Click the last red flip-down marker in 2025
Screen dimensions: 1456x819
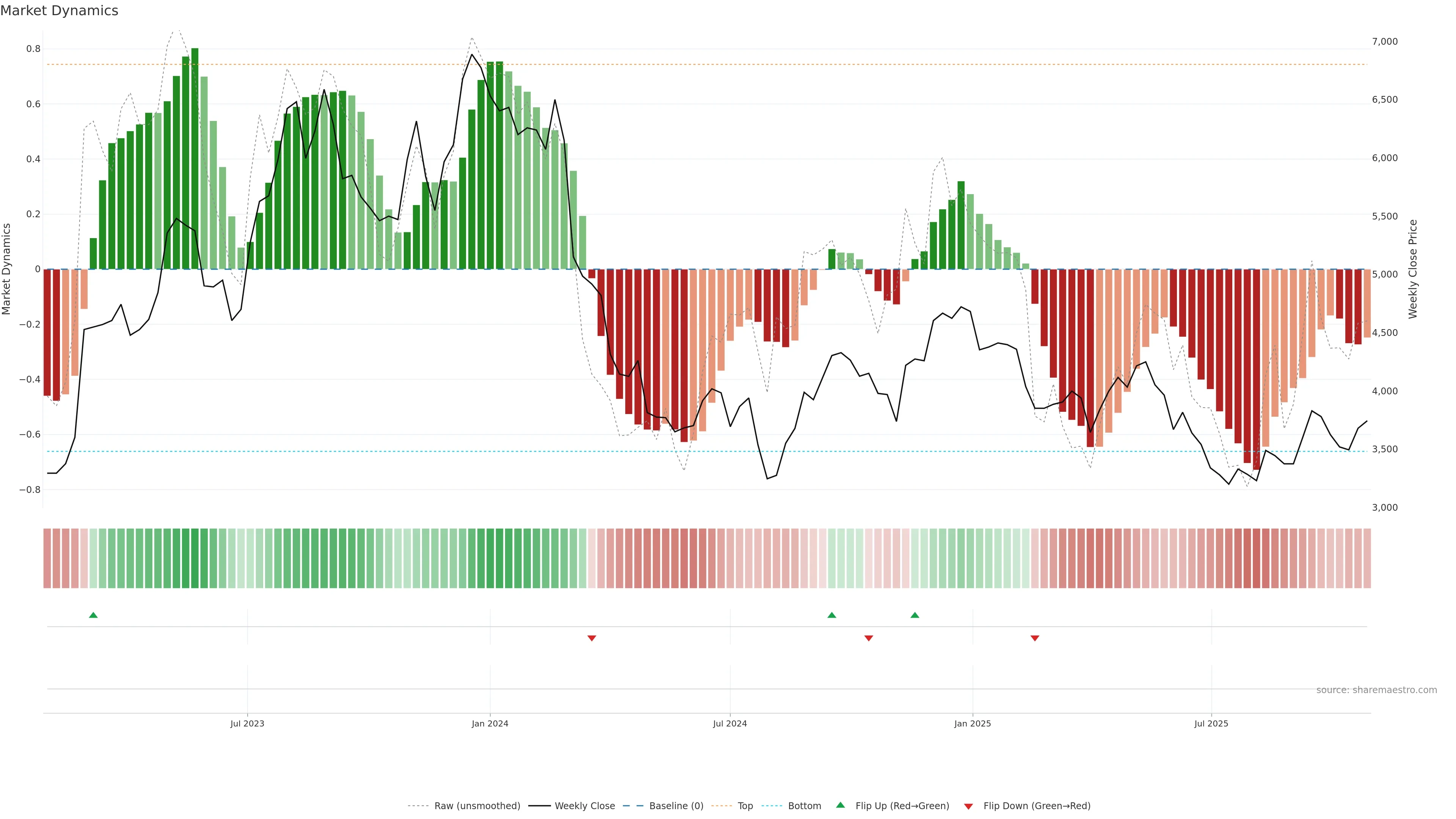pos(1034,638)
